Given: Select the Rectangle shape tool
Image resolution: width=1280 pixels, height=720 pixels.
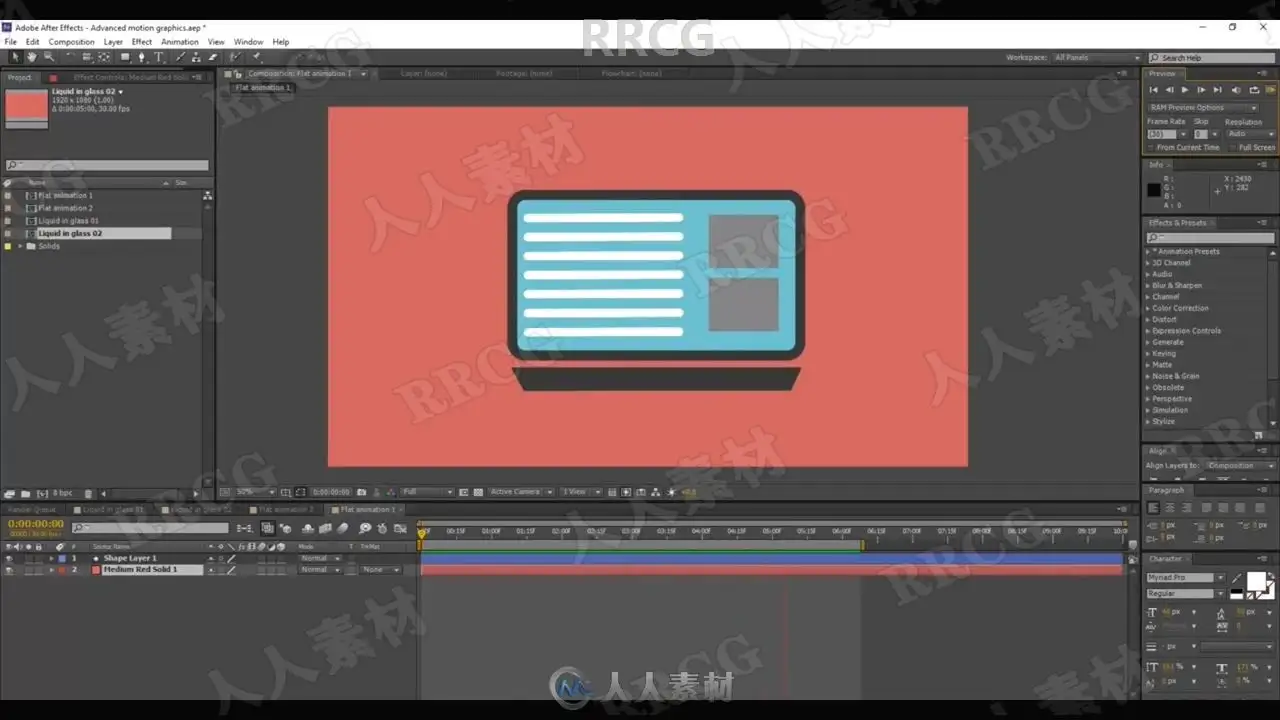Looking at the screenshot, I should (125, 57).
